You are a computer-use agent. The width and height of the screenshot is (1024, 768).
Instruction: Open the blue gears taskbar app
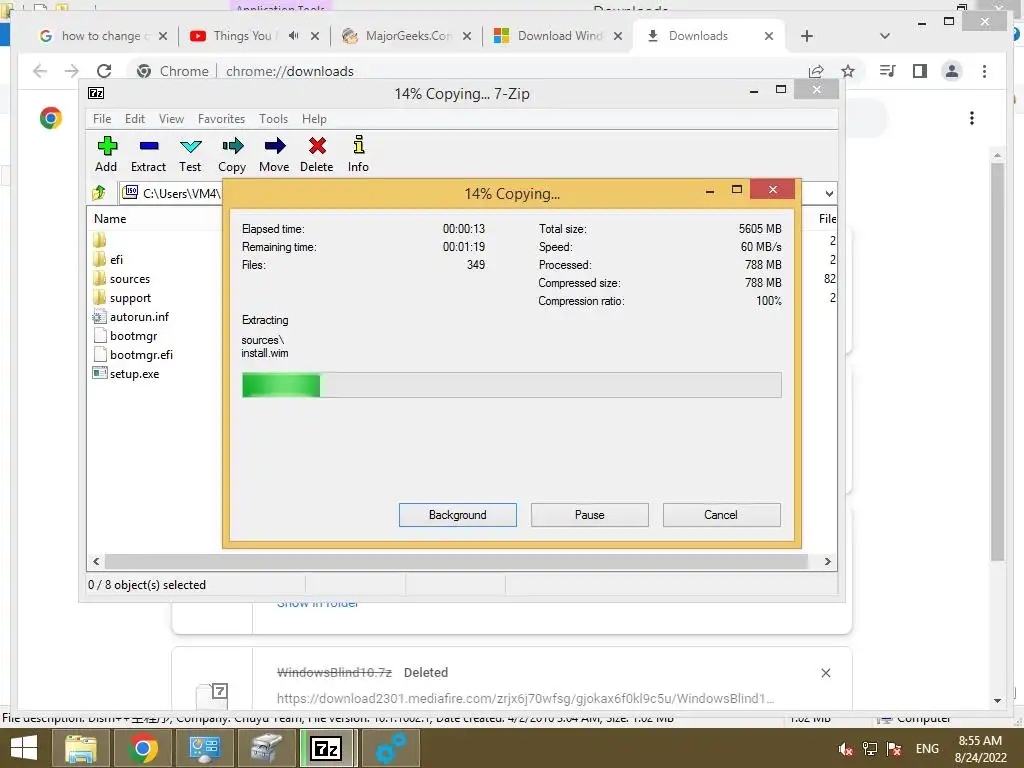pos(391,748)
